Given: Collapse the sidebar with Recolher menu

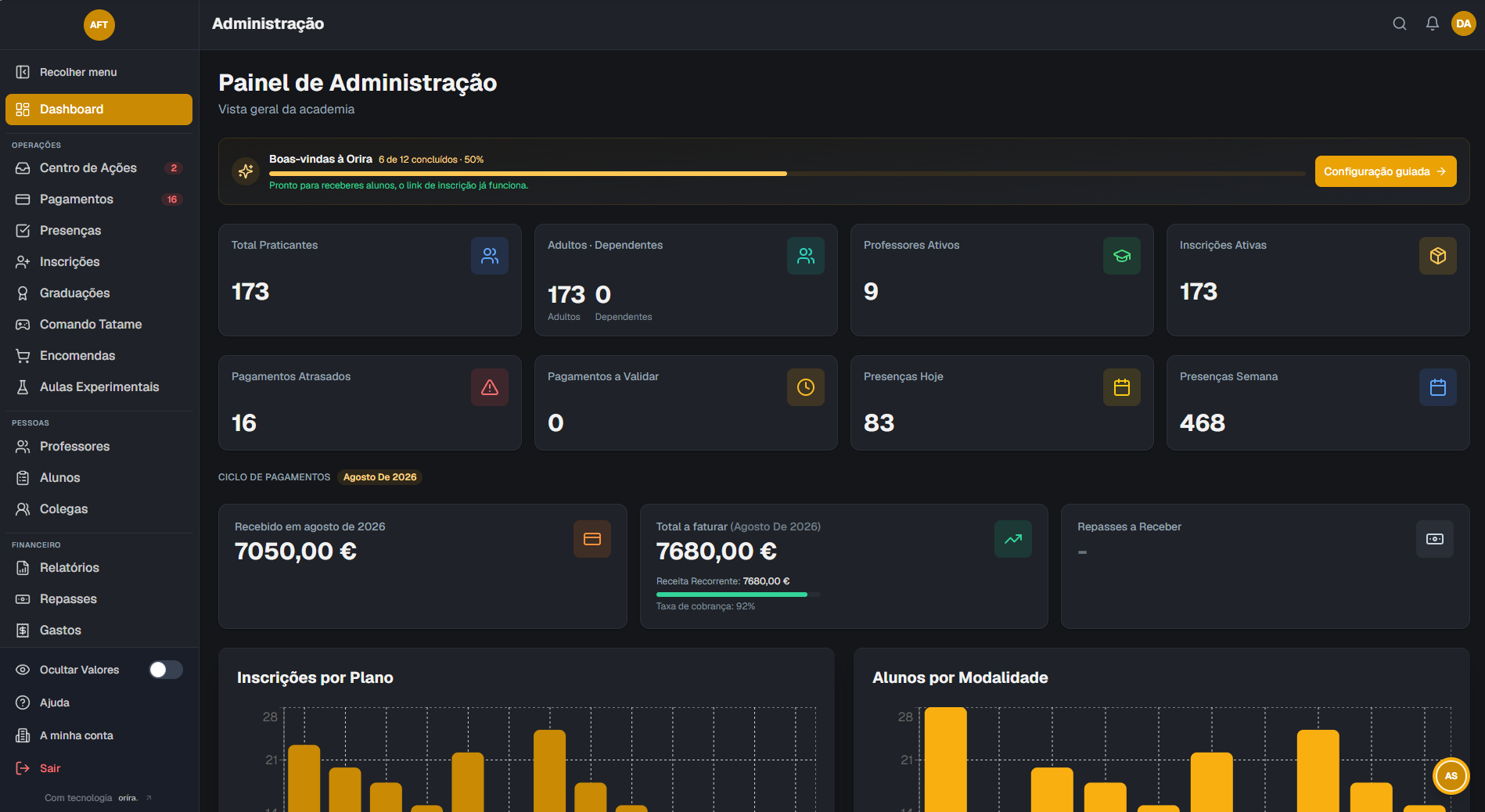Looking at the screenshot, I should (99, 72).
